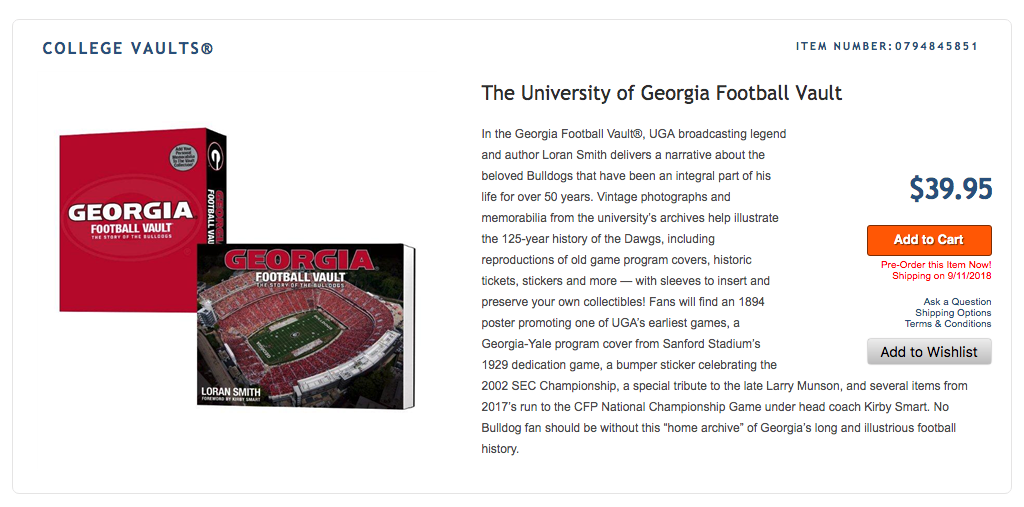1024x507 pixels.
Task: Click the orange Add to Cart button
Action: [x=929, y=240]
